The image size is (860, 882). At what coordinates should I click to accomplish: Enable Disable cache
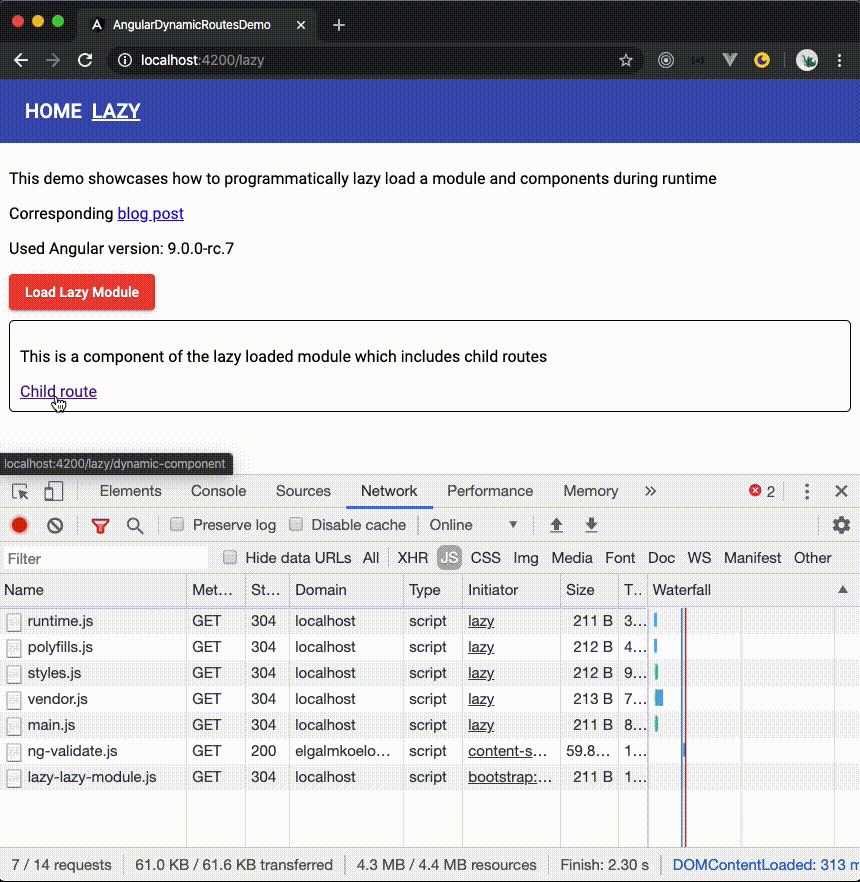tap(296, 524)
